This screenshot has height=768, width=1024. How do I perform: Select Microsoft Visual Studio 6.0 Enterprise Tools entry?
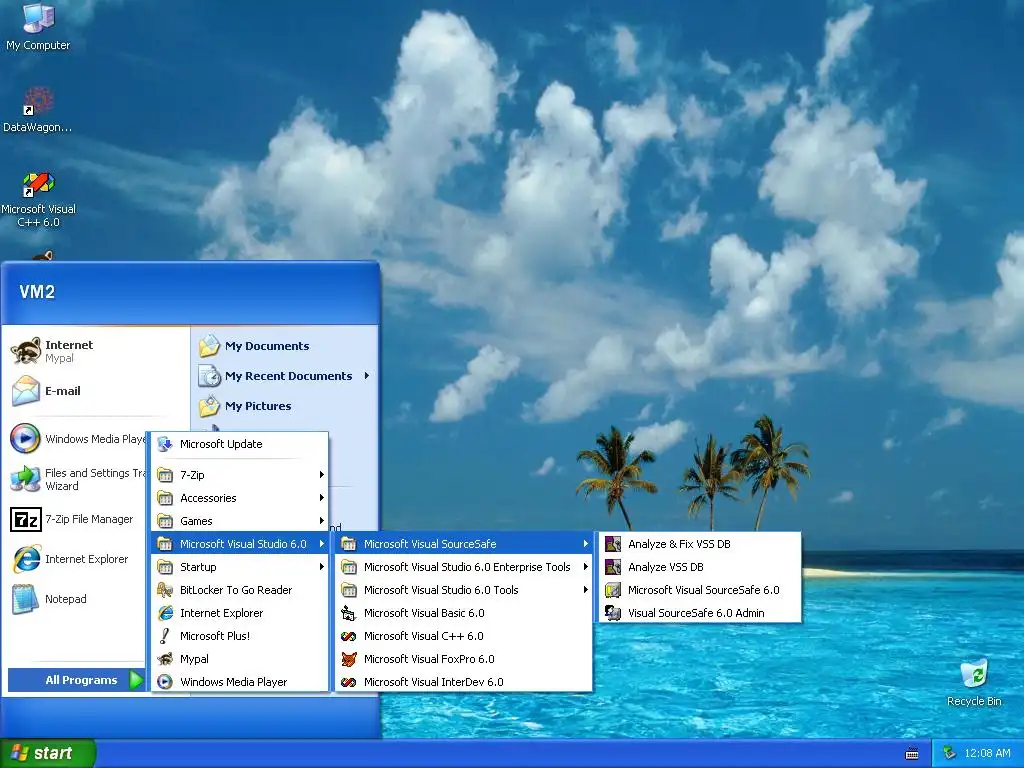464,567
